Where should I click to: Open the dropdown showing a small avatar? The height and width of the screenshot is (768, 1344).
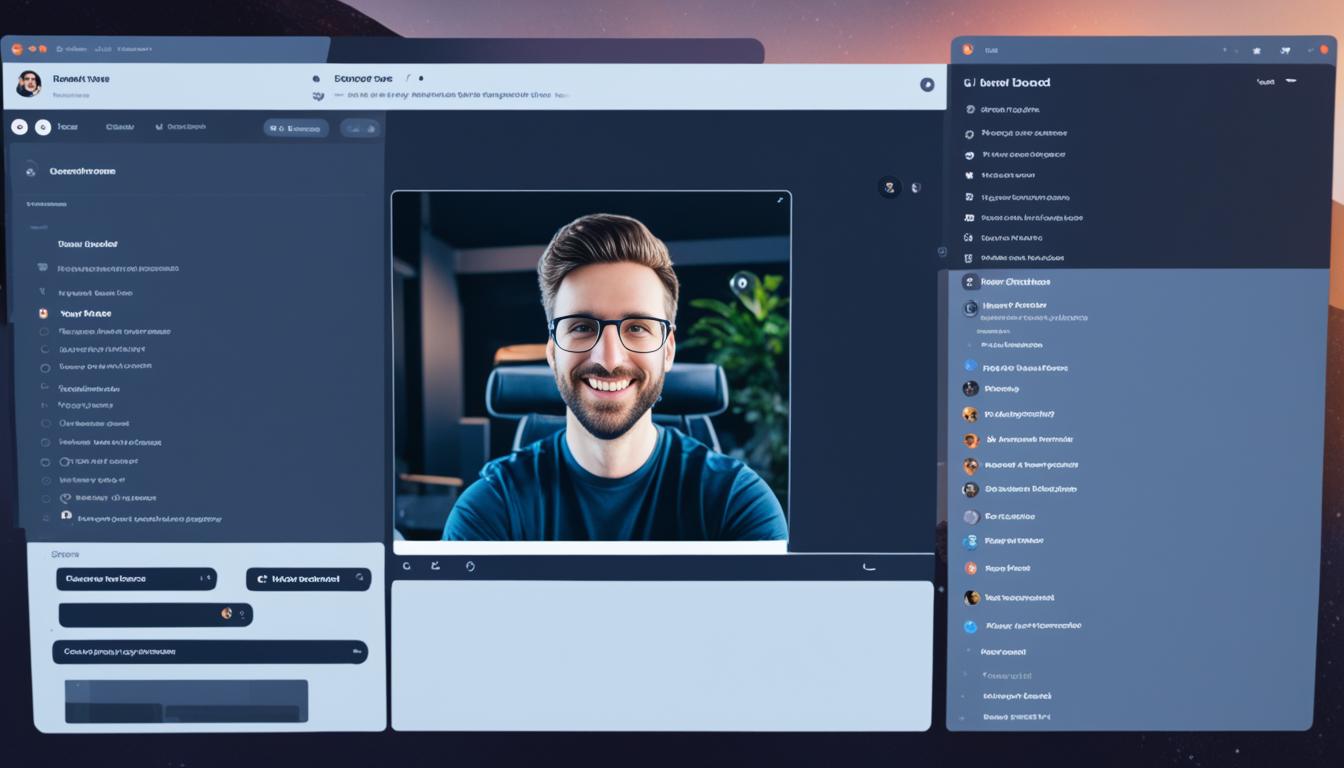tap(155, 614)
